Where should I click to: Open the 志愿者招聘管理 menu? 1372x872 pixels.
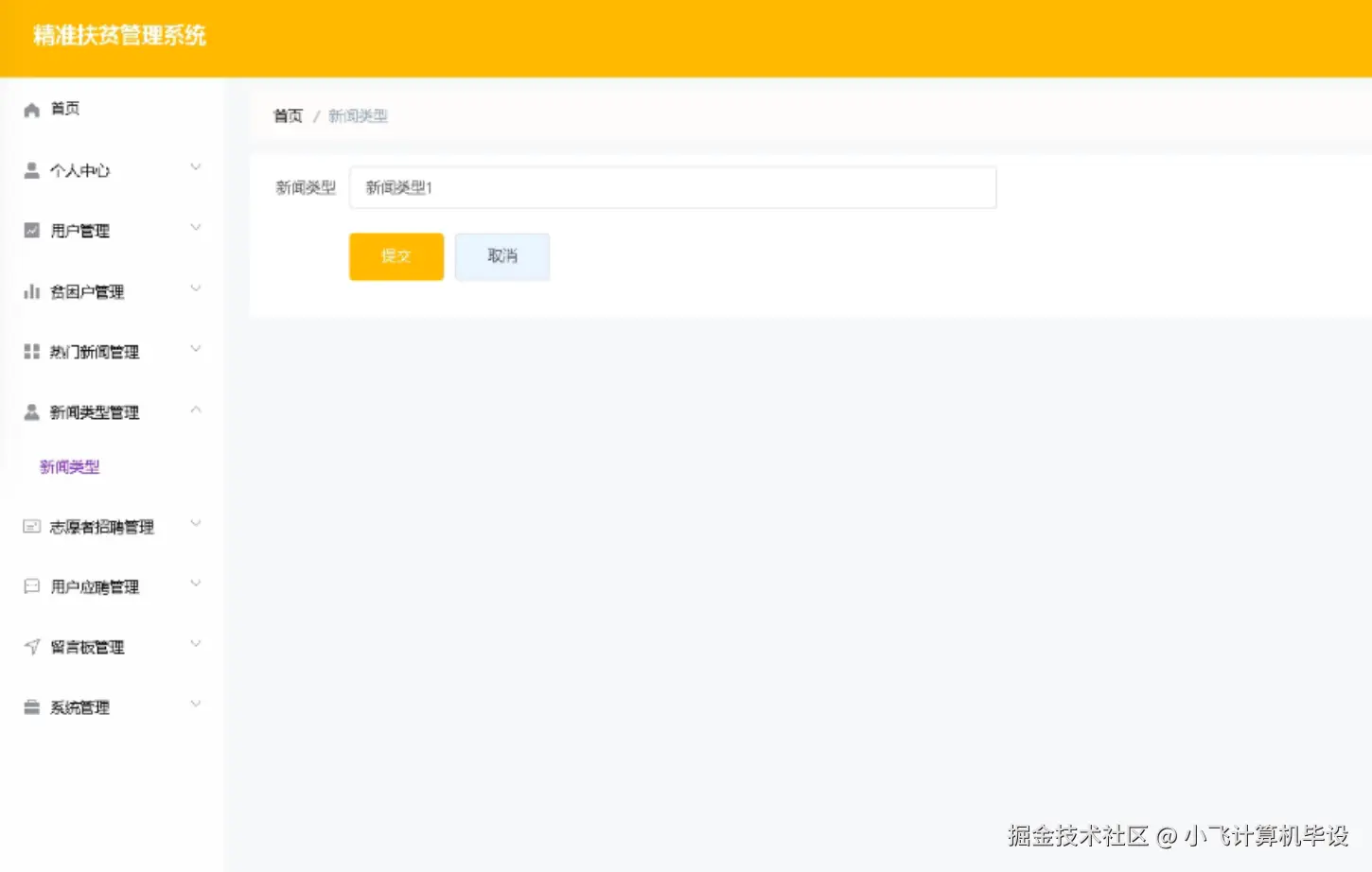[112, 527]
